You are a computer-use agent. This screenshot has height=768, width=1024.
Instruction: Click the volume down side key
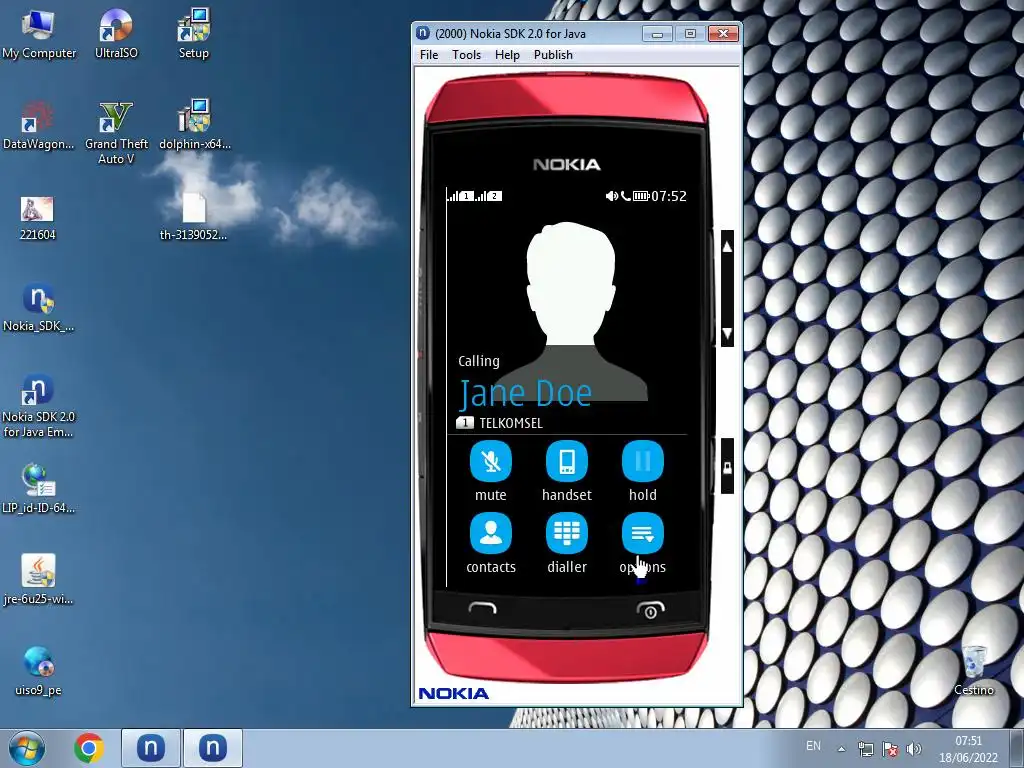[x=727, y=333]
